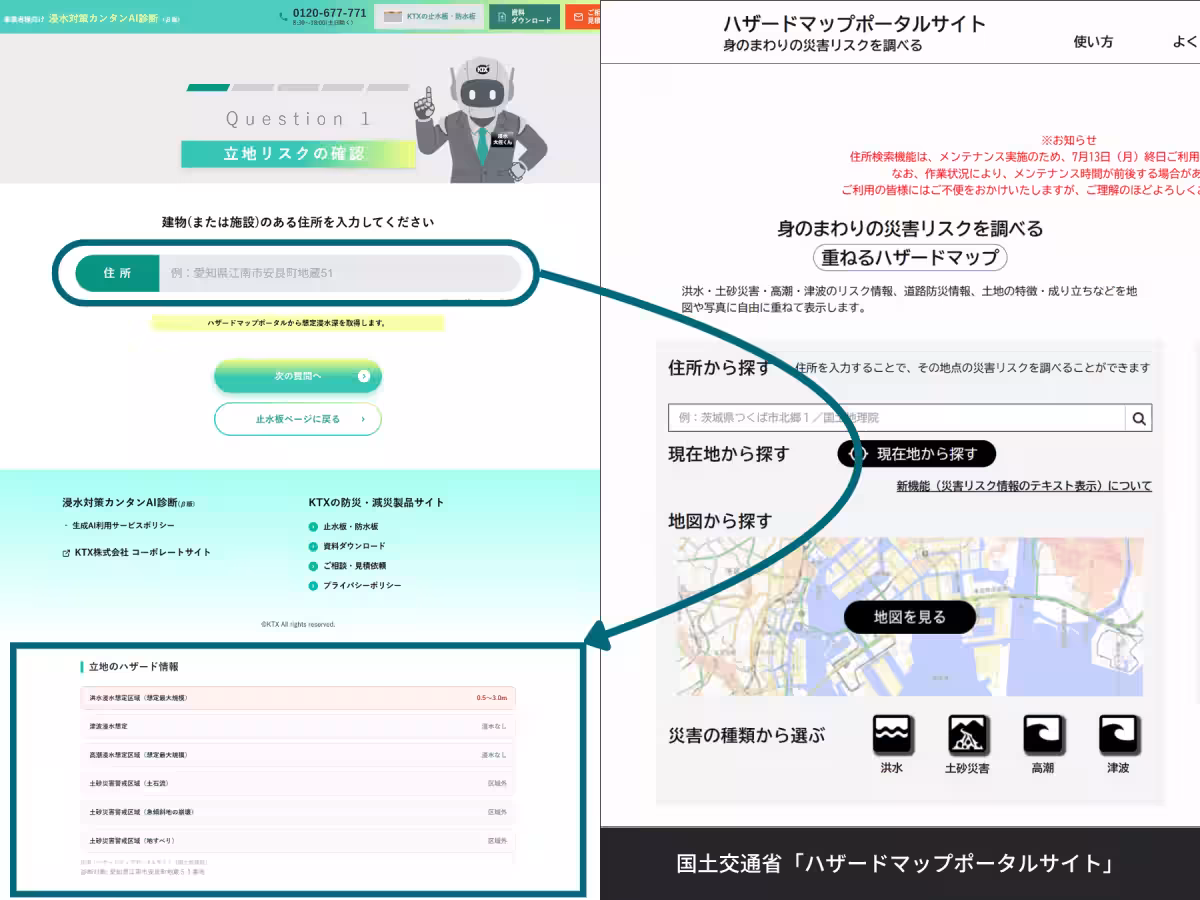Click the 地図から探す heading
This screenshot has width=1200, height=900.
720,521
